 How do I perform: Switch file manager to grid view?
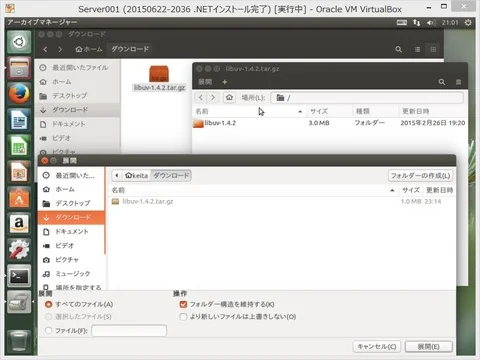pyautogui.click(x=433, y=49)
